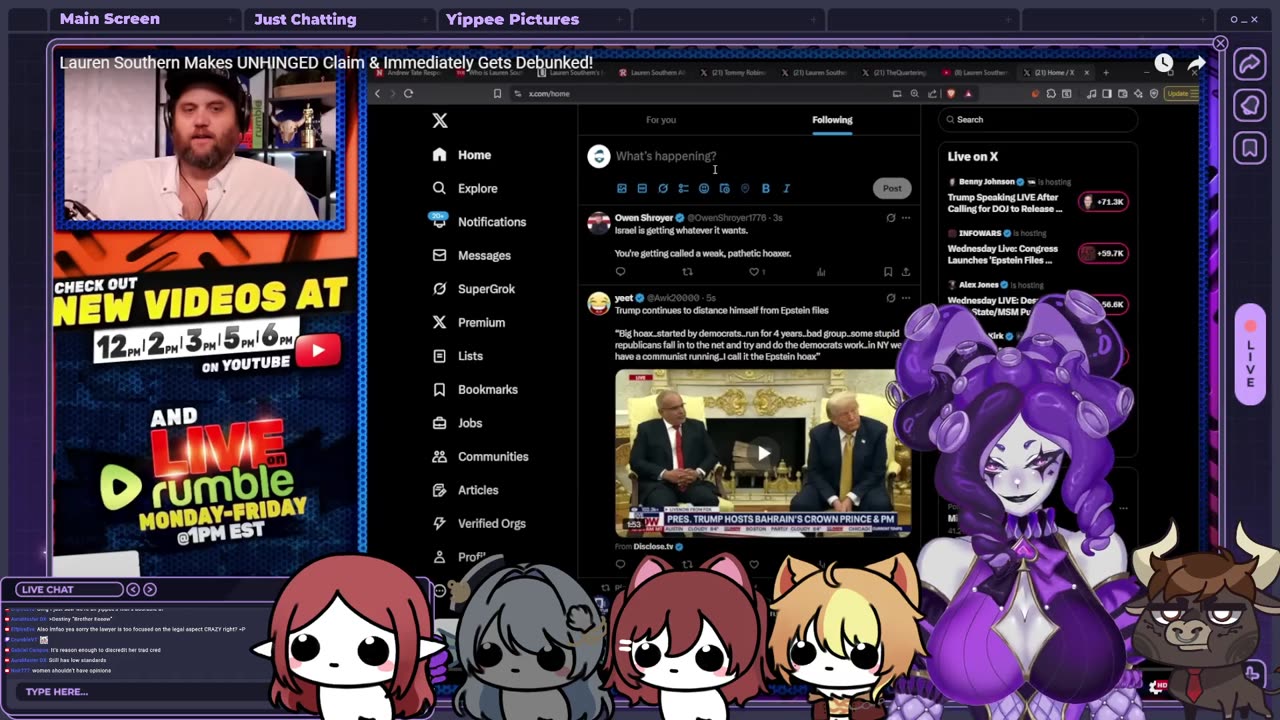Click the overlay share arrow icon

1249,65
